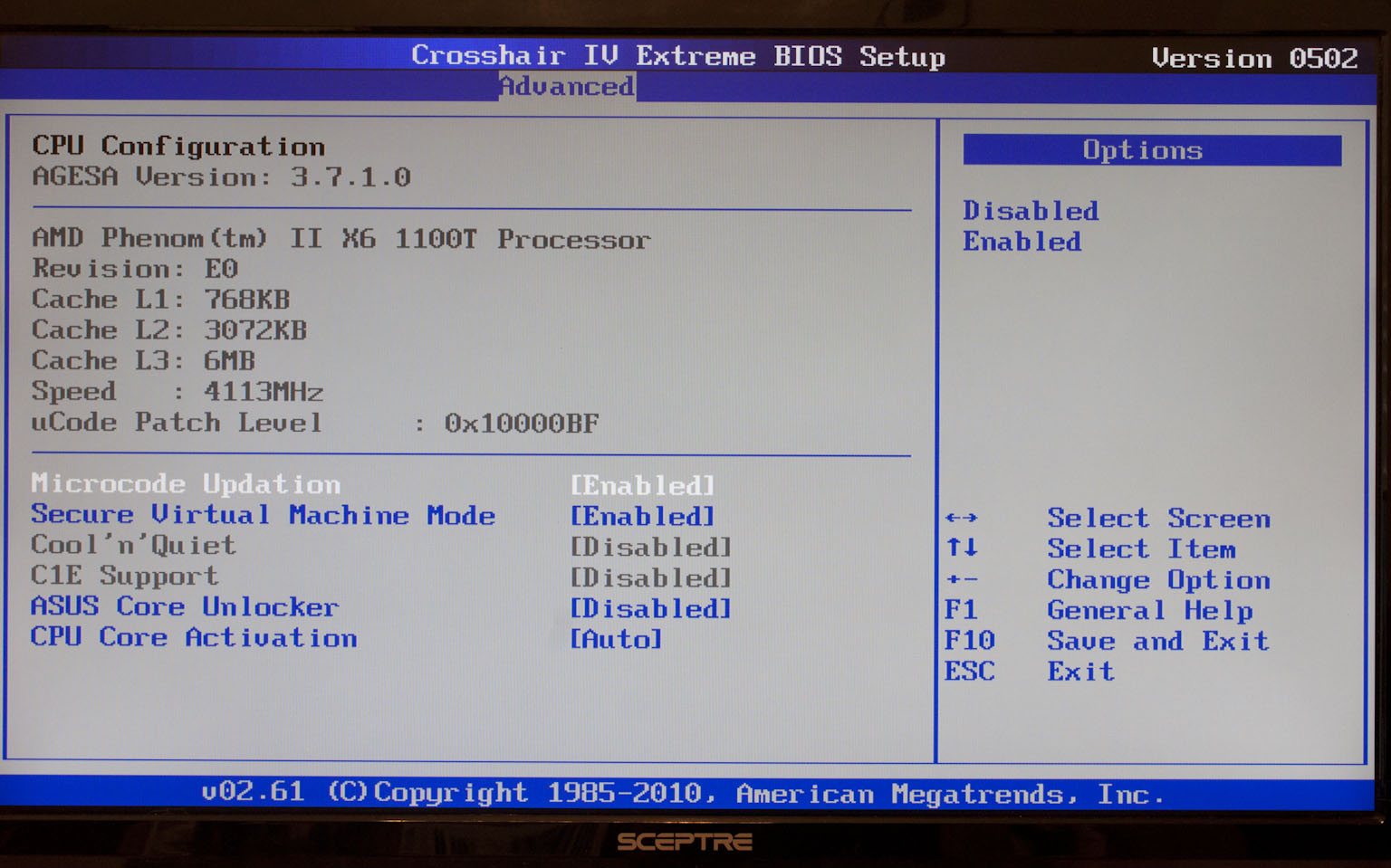This screenshot has height=868, width=1391.
Task: Click Speed 4113MHz value
Action: click(x=264, y=392)
